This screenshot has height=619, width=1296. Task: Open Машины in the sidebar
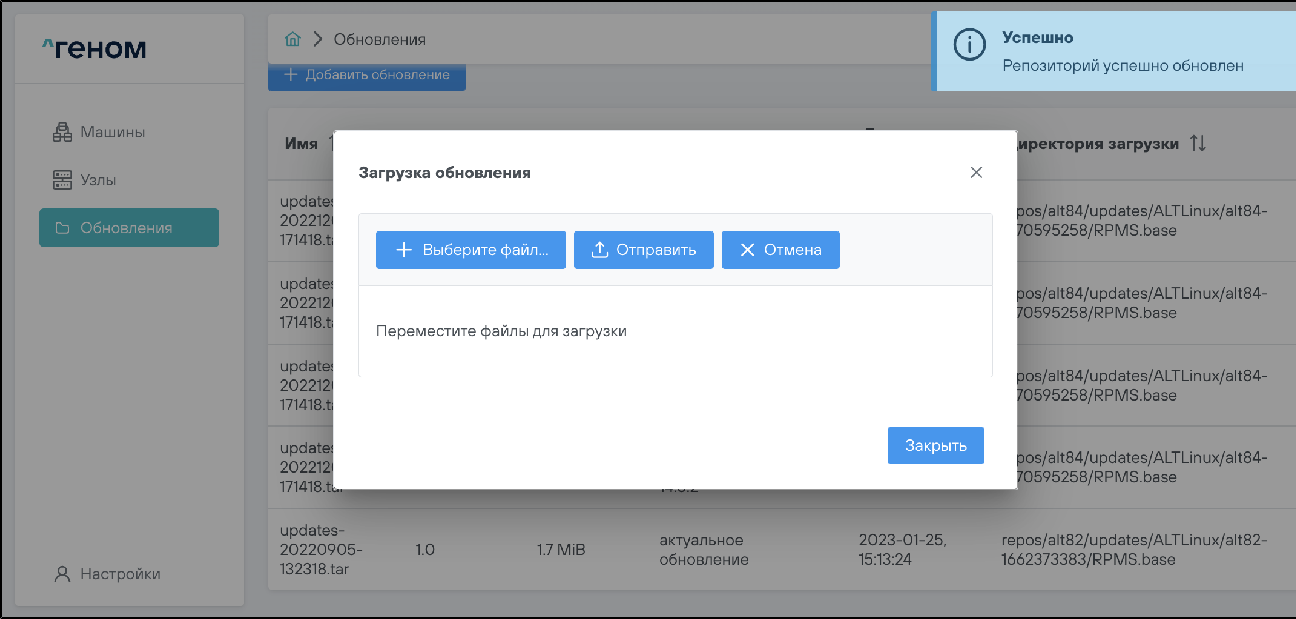click(112, 132)
